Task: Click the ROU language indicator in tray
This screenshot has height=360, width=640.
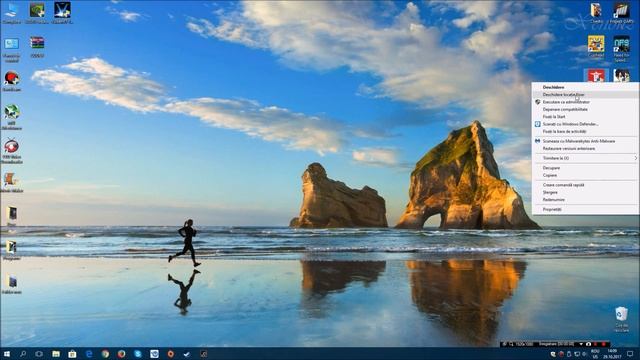Action: pyautogui.click(x=595, y=353)
